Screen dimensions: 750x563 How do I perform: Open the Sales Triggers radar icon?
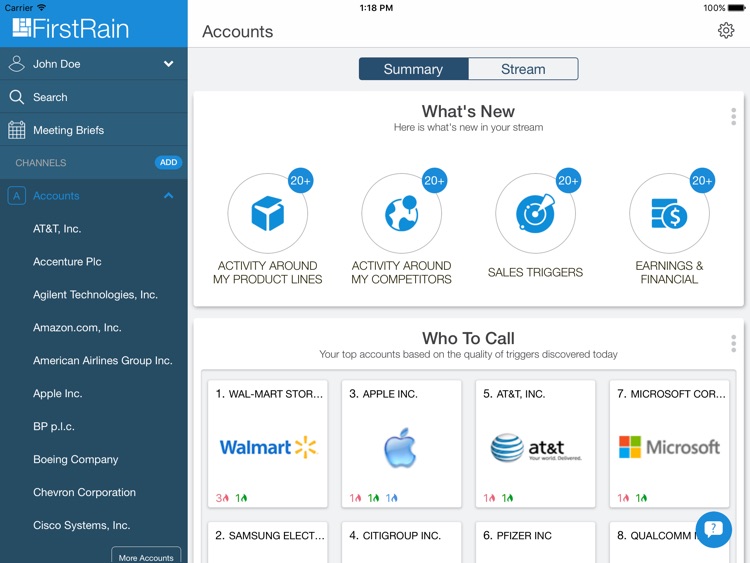(535, 213)
